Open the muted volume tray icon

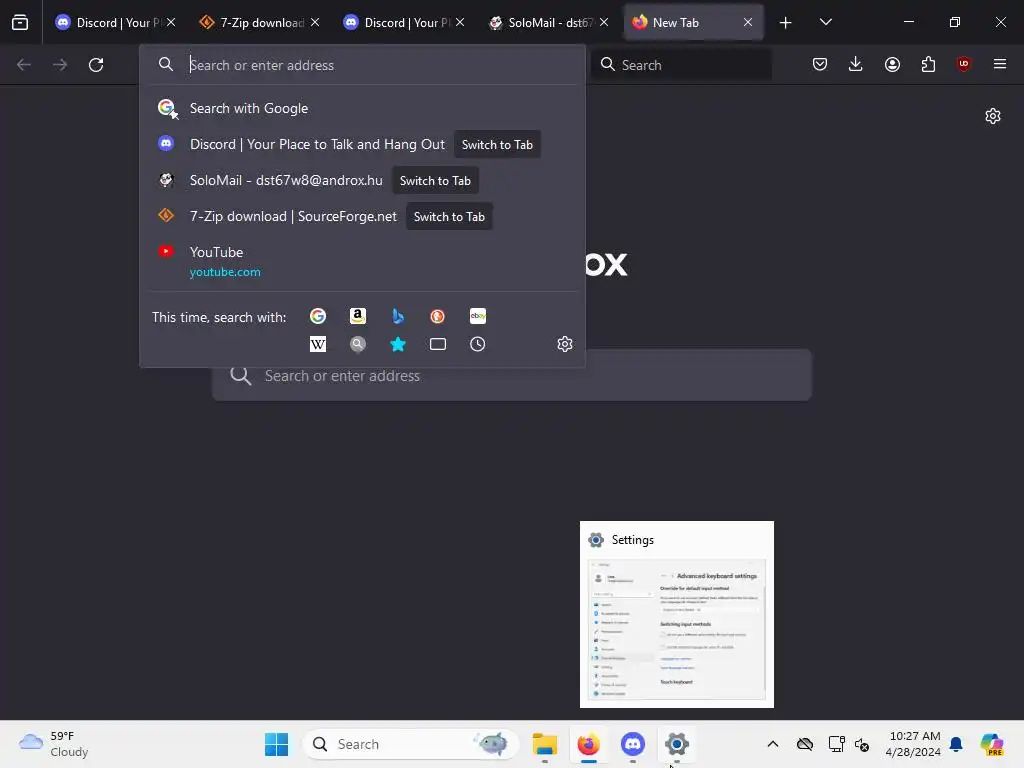click(862, 744)
